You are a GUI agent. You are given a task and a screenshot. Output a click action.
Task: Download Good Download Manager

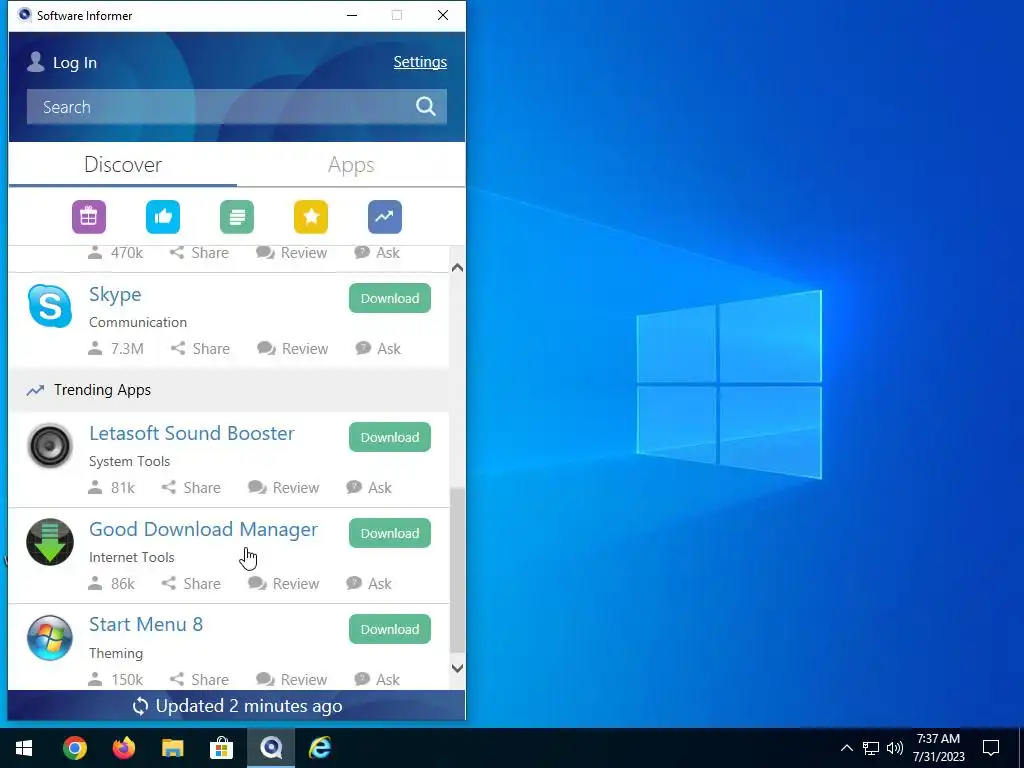coord(390,533)
